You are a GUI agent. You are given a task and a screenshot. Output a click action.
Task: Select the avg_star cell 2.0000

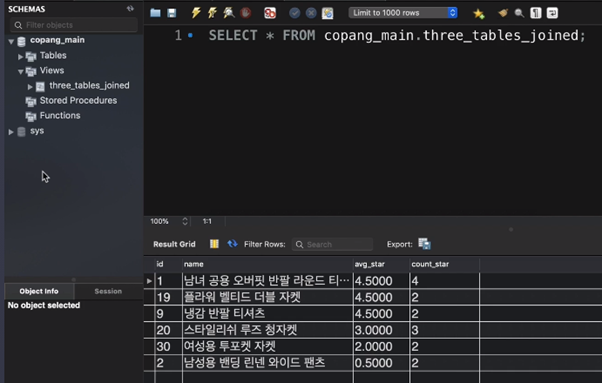381,347
